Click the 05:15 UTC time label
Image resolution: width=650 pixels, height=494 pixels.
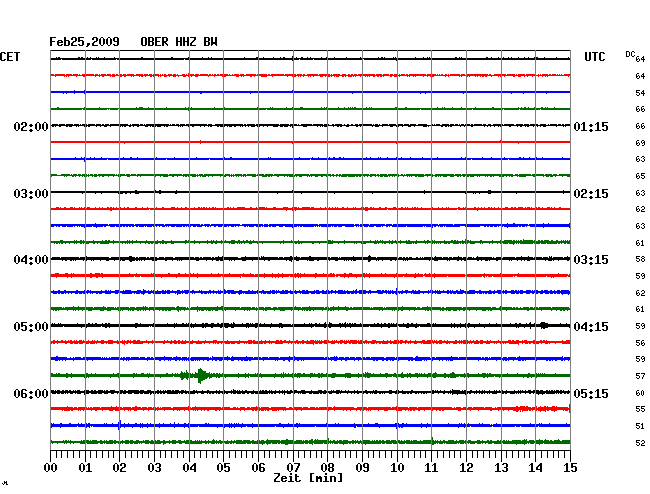[x=591, y=393]
